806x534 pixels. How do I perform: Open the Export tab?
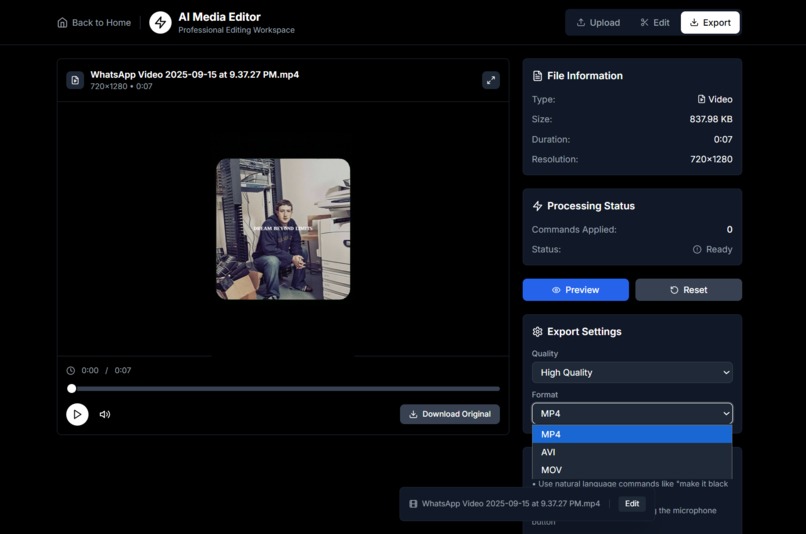[710, 23]
